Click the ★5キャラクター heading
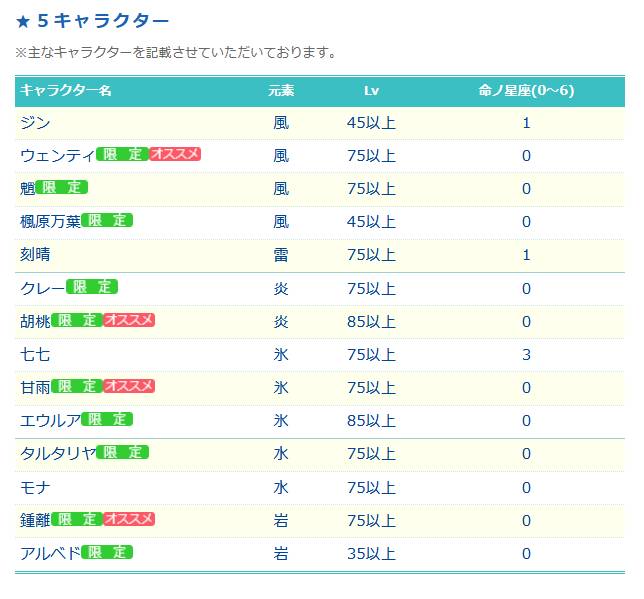Image resolution: width=644 pixels, height=599 pixels. coord(92,21)
